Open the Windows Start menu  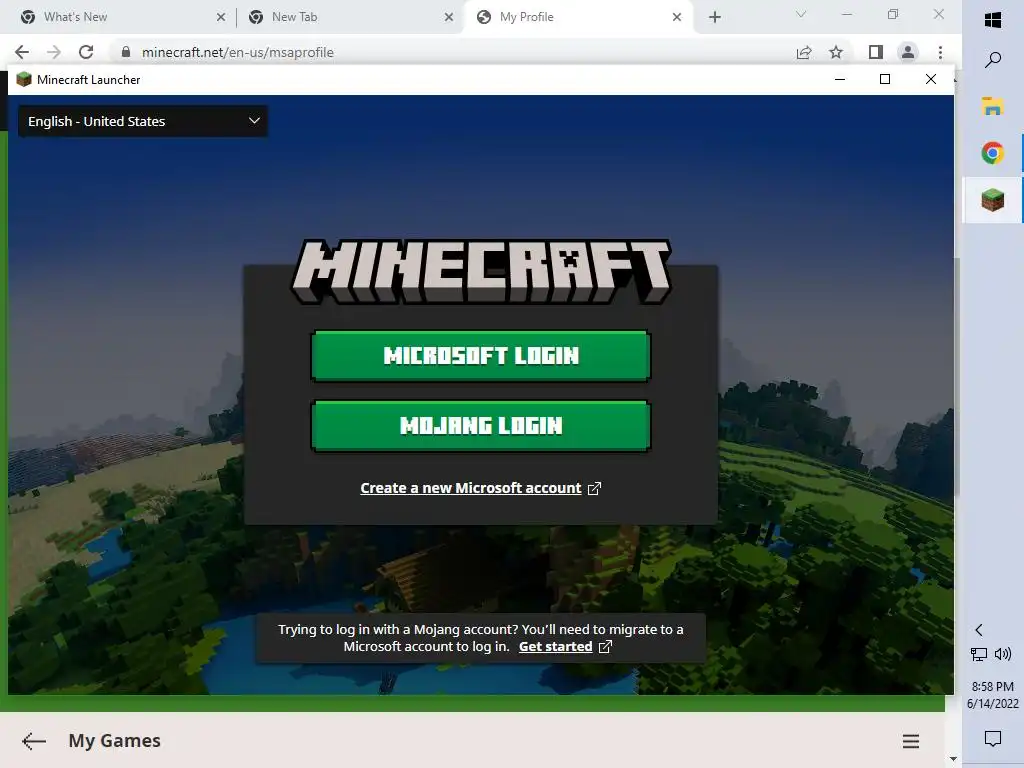[993, 20]
